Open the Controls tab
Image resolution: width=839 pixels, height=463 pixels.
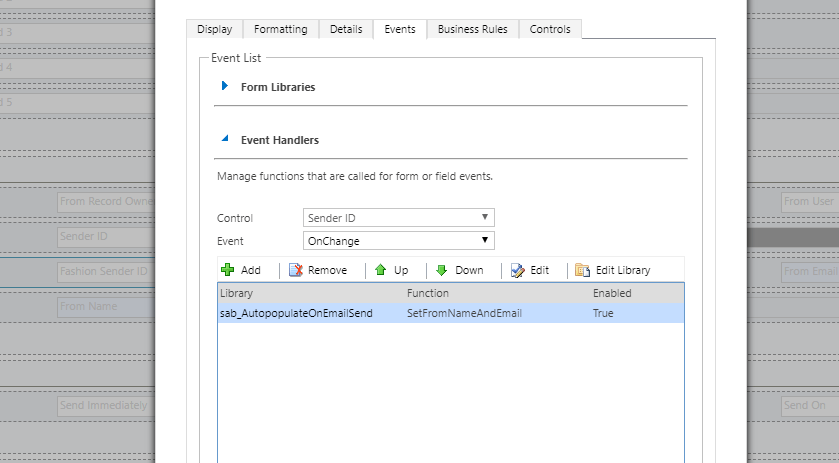click(551, 30)
